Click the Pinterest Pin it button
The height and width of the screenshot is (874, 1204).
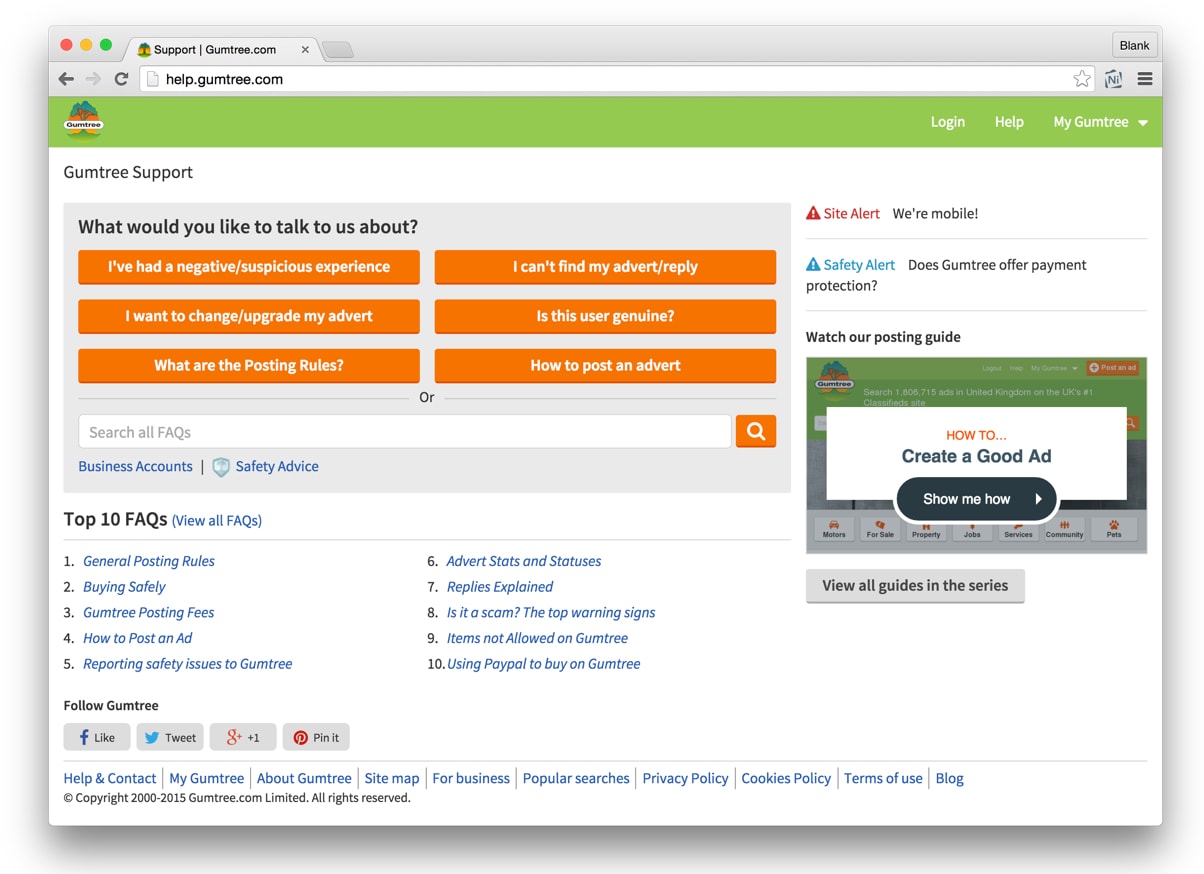click(316, 737)
